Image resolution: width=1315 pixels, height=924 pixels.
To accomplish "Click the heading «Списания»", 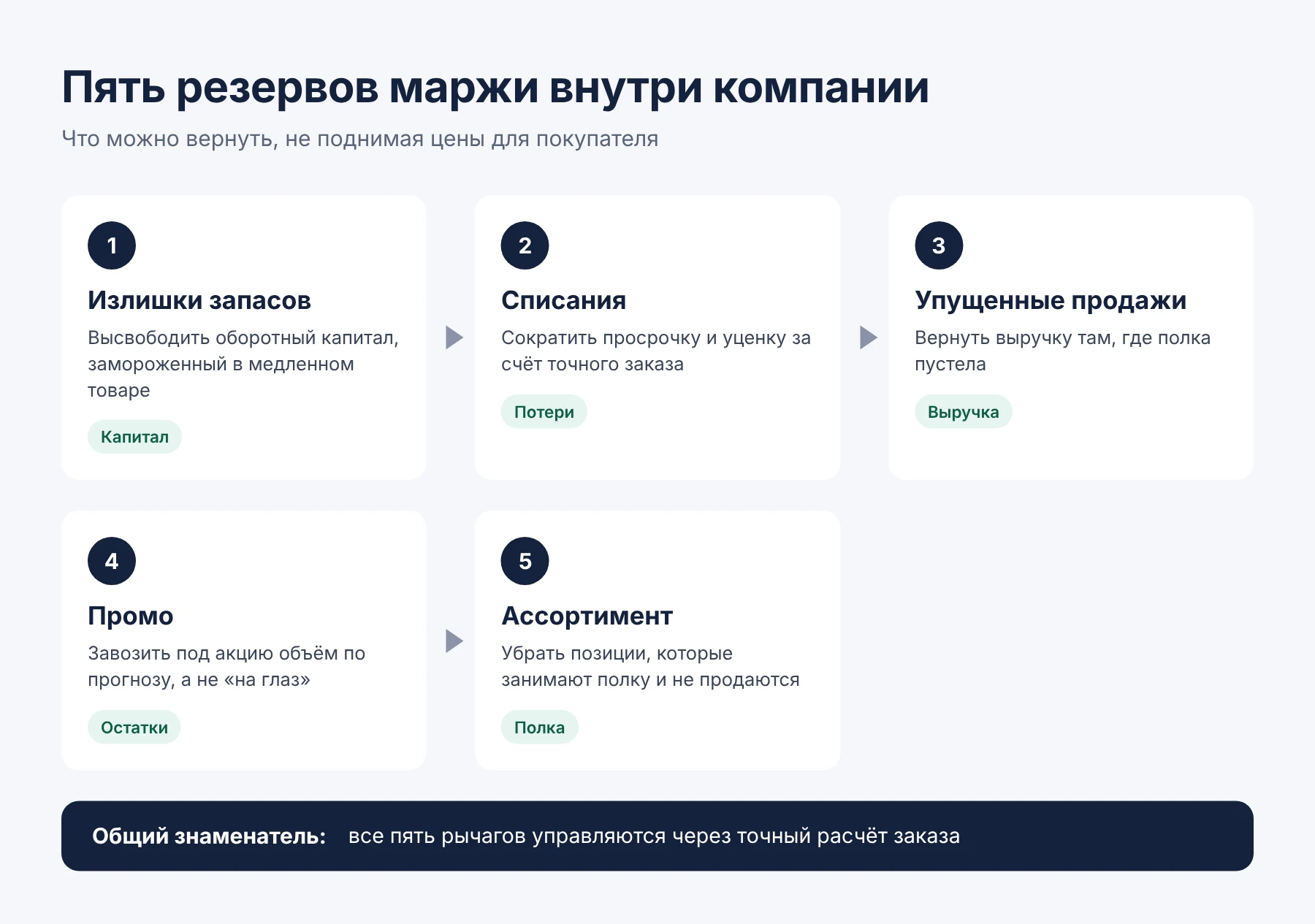I will pos(563,300).
